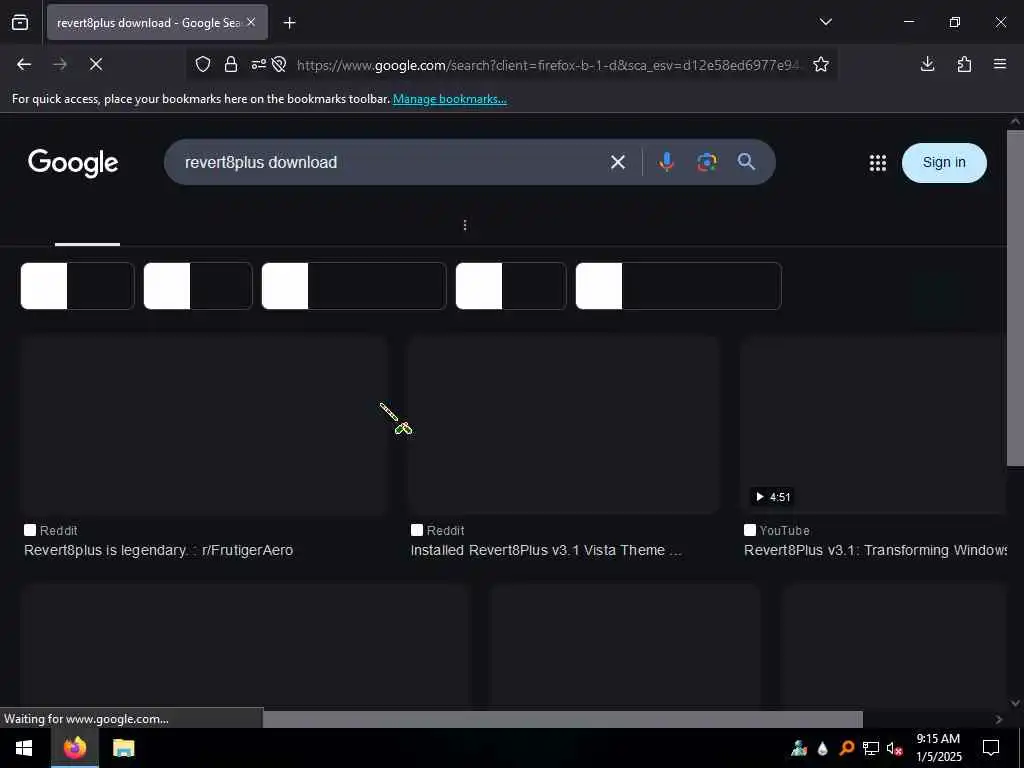Screen dimensions: 1024x768
Task: Open thumbnail above Installed Revert8Plus v3.1
Action: (x=564, y=425)
